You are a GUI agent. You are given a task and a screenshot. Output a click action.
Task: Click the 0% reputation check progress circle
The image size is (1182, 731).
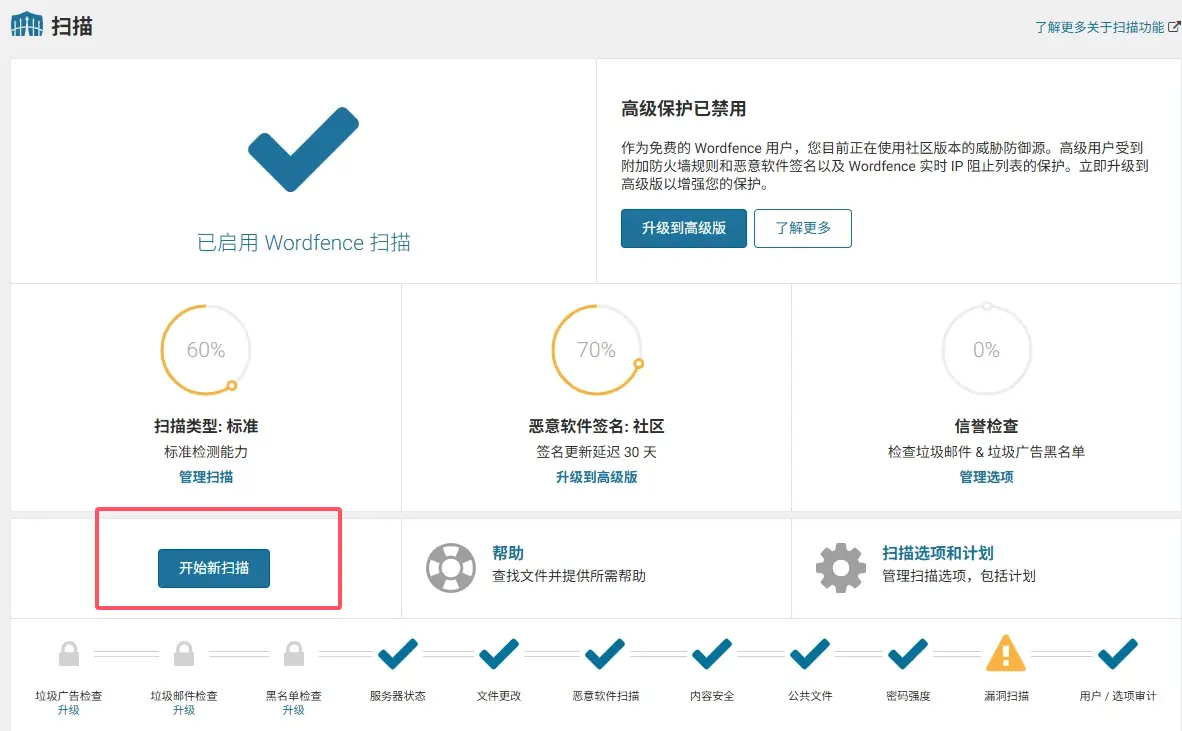point(987,350)
